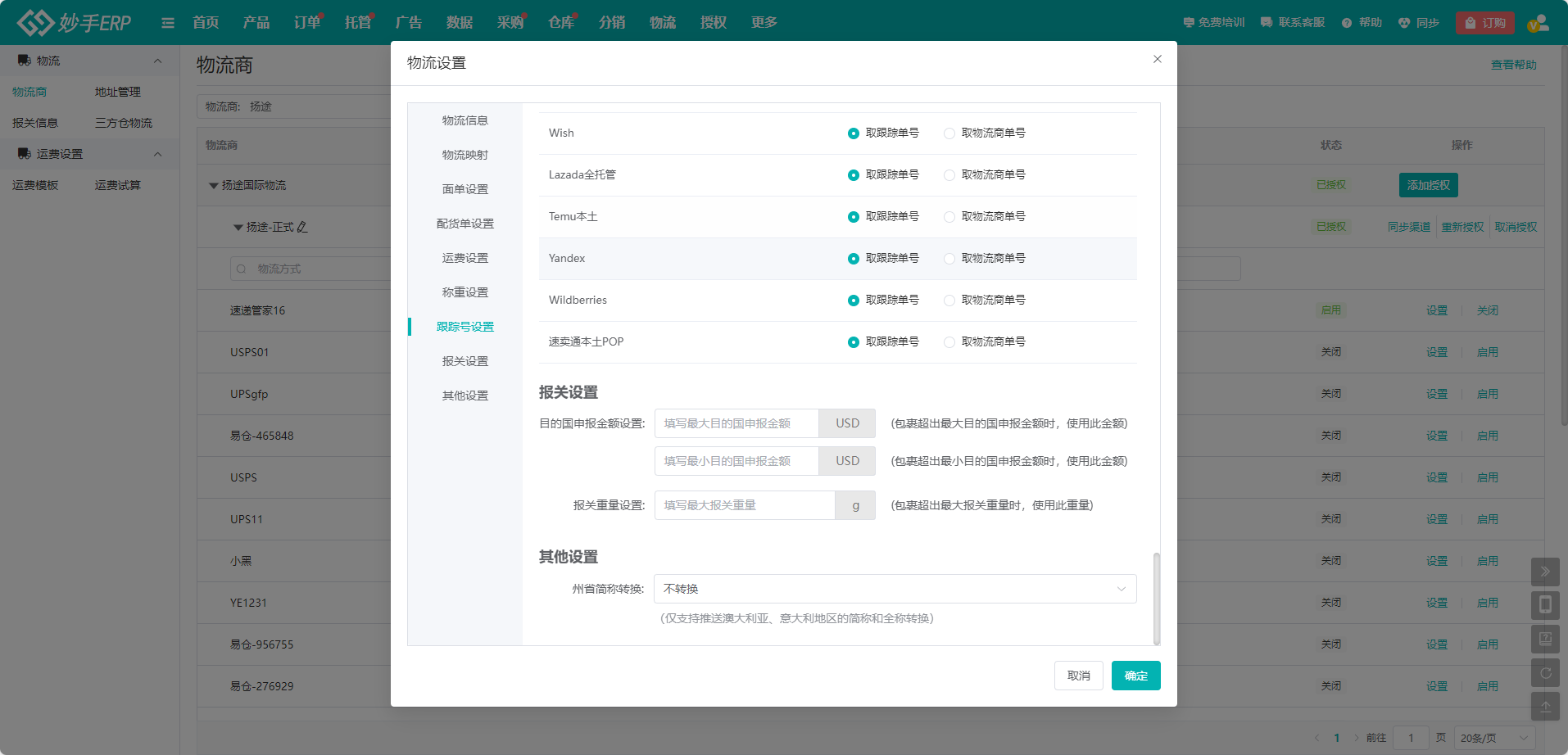
Task: Switch to the 报关设置 settings tab
Action: [x=464, y=360]
